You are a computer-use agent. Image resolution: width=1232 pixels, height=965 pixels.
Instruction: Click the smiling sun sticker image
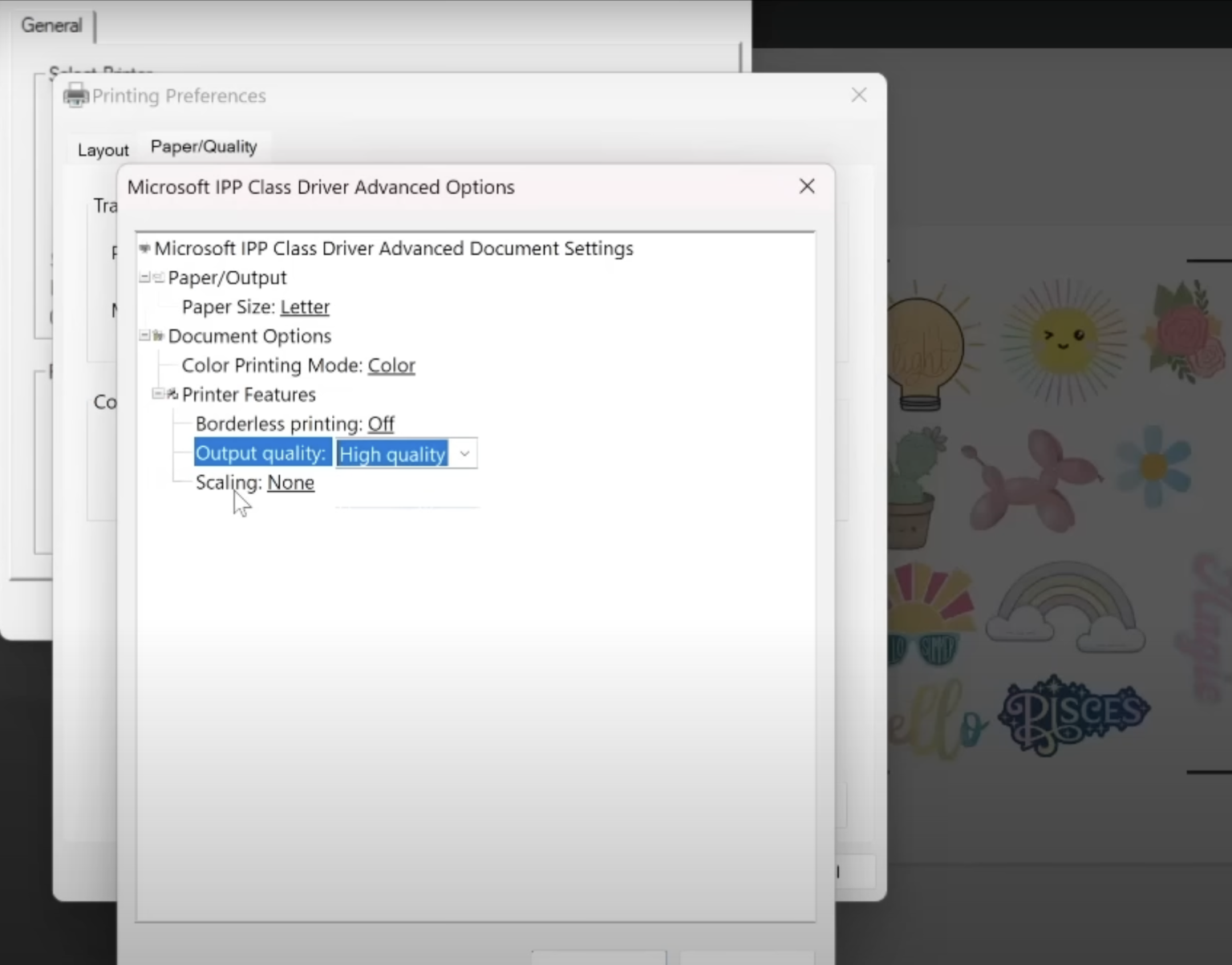pyautogui.click(x=1064, y=337)
